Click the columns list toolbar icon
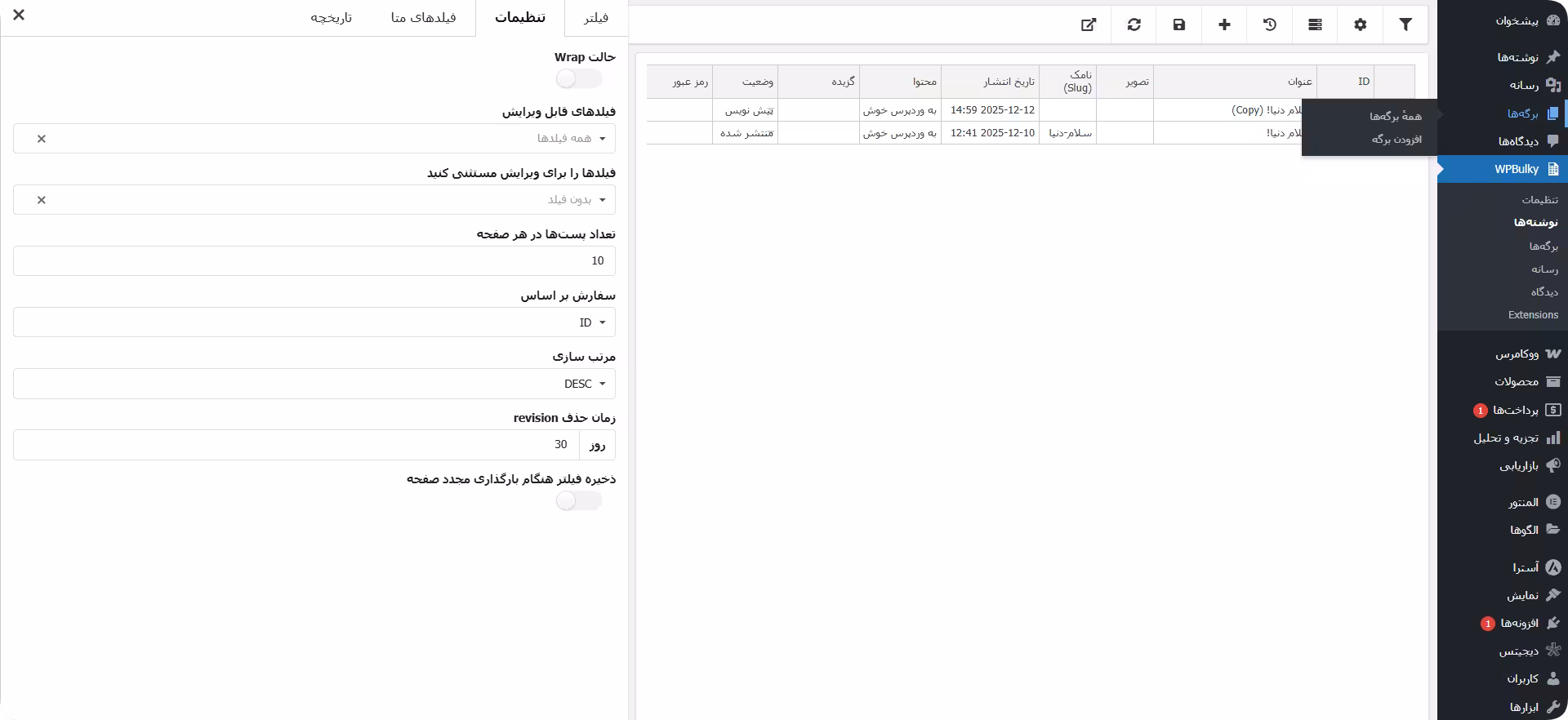This screenshot has width=1568, height=720. tap(1315, 24)
